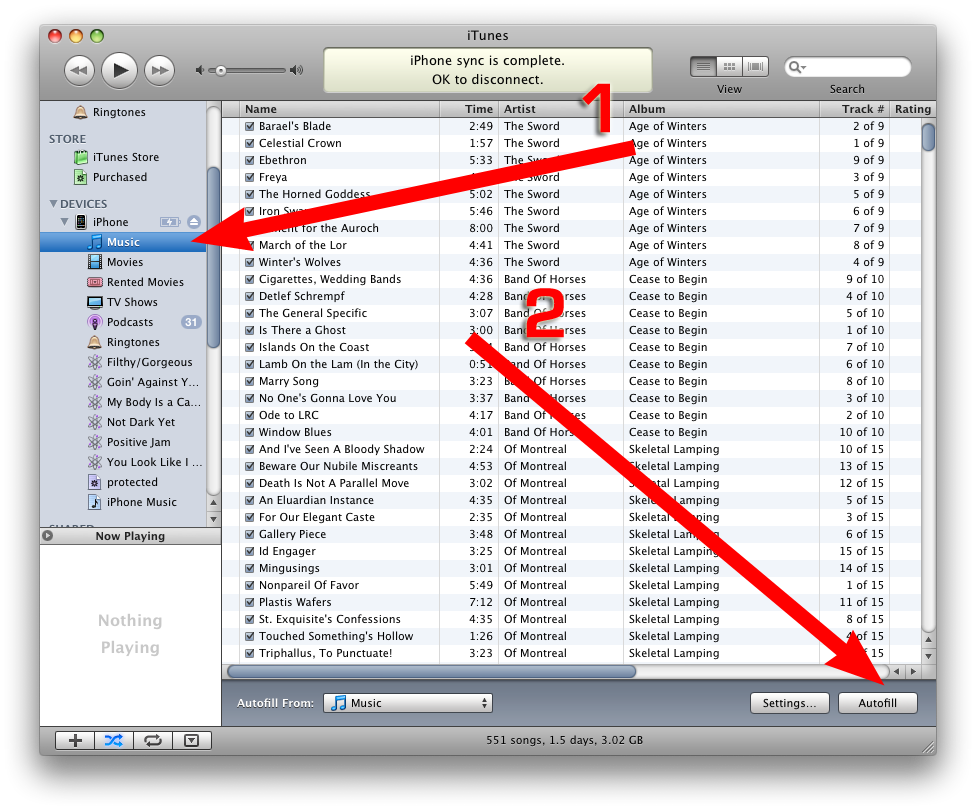Click the high volume speaker icon
Screen dimensions: 976x810
[x=297, y=70]
